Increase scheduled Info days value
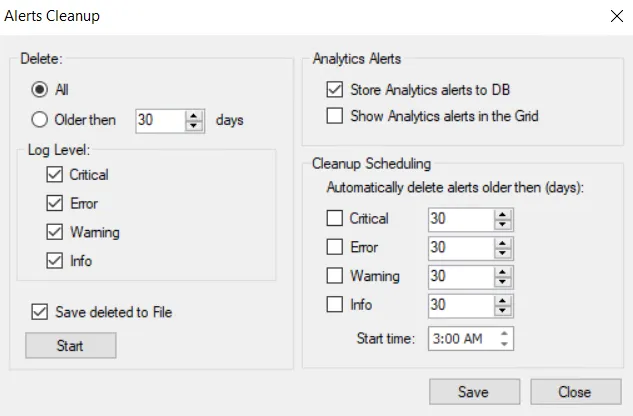The height and width of the screenshot is (416, 633). point(503,300)
